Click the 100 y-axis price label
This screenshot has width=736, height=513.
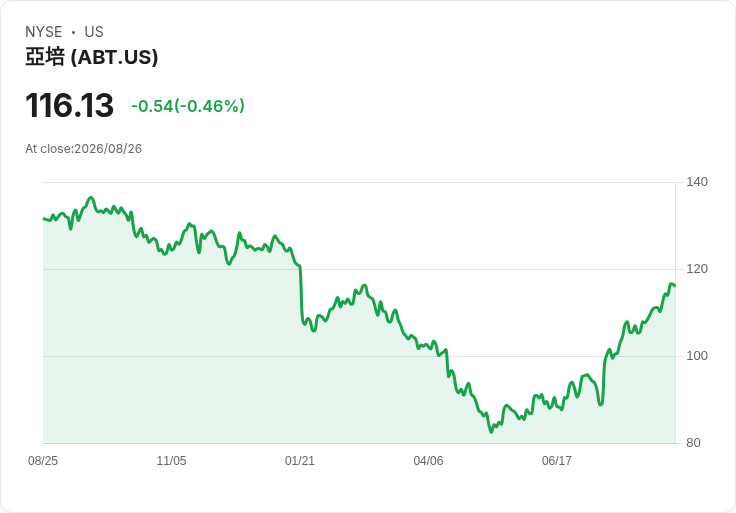click(697, 356)
